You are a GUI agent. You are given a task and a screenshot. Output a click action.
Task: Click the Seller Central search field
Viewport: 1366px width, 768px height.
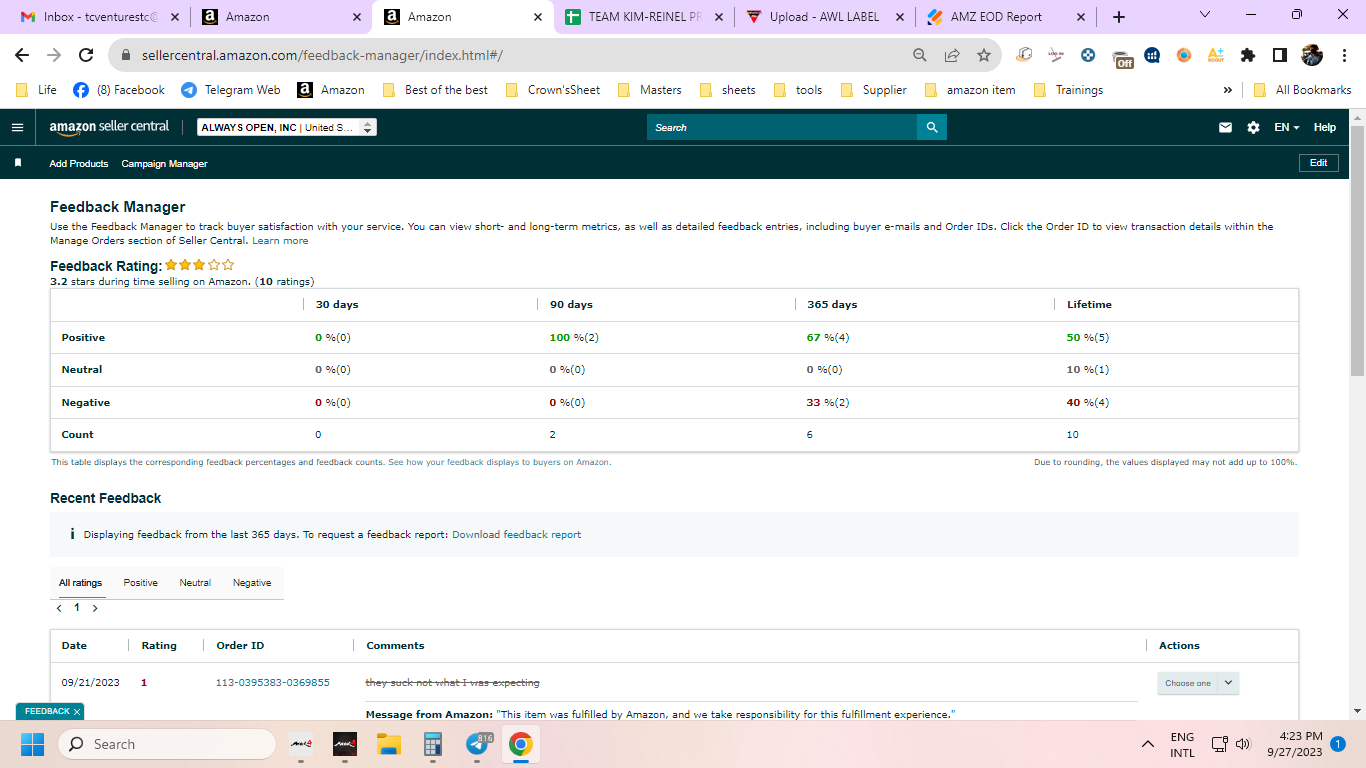(x=782, y=127)
